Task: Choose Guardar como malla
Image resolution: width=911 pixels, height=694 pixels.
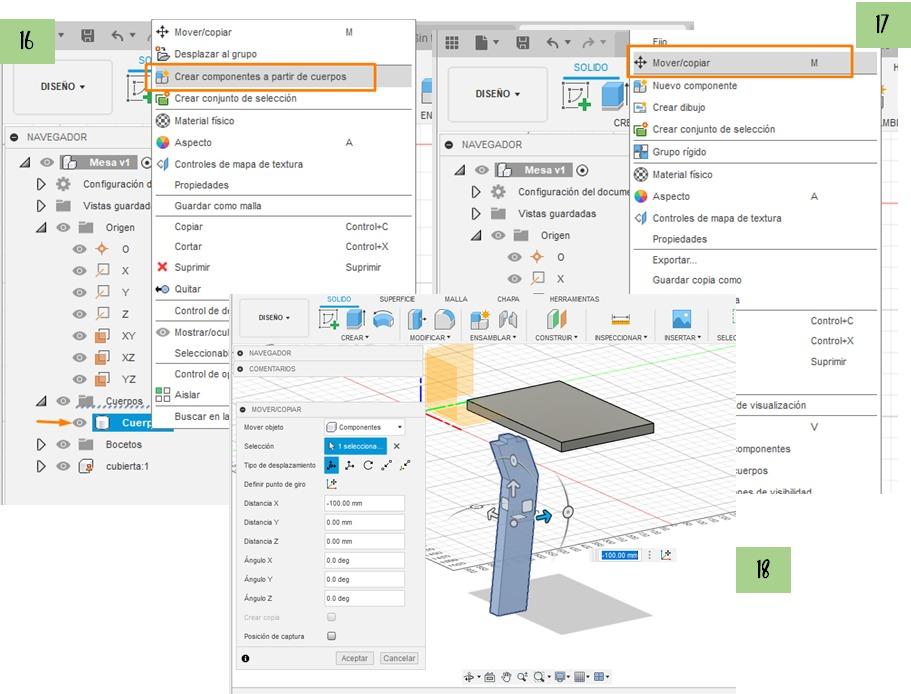Action: click(x=218, y=206)
